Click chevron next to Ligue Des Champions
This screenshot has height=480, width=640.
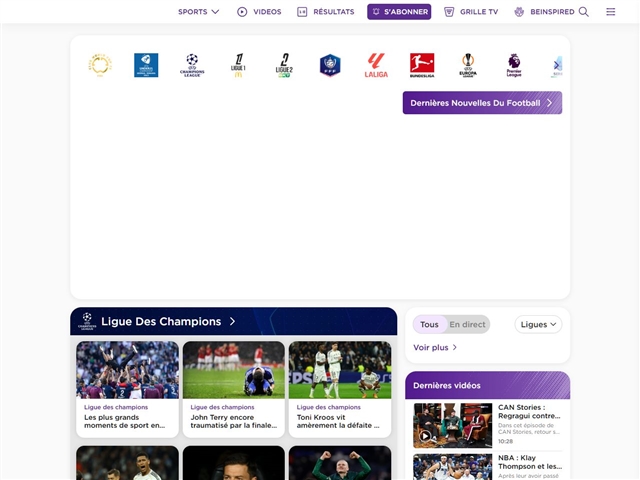click(x=232, y=322)
